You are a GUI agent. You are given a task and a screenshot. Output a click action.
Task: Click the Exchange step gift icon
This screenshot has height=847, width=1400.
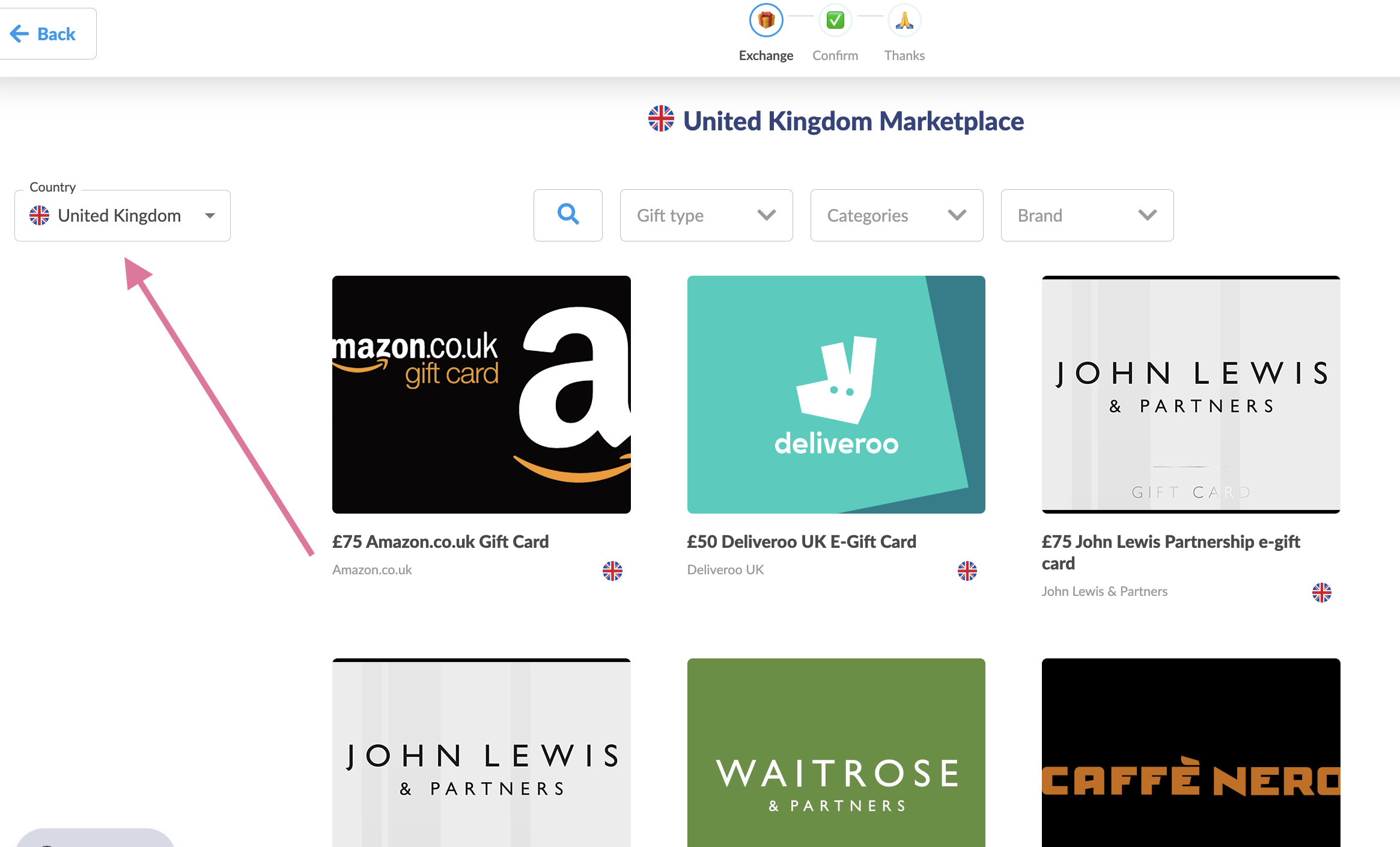(x=766, y=20)
